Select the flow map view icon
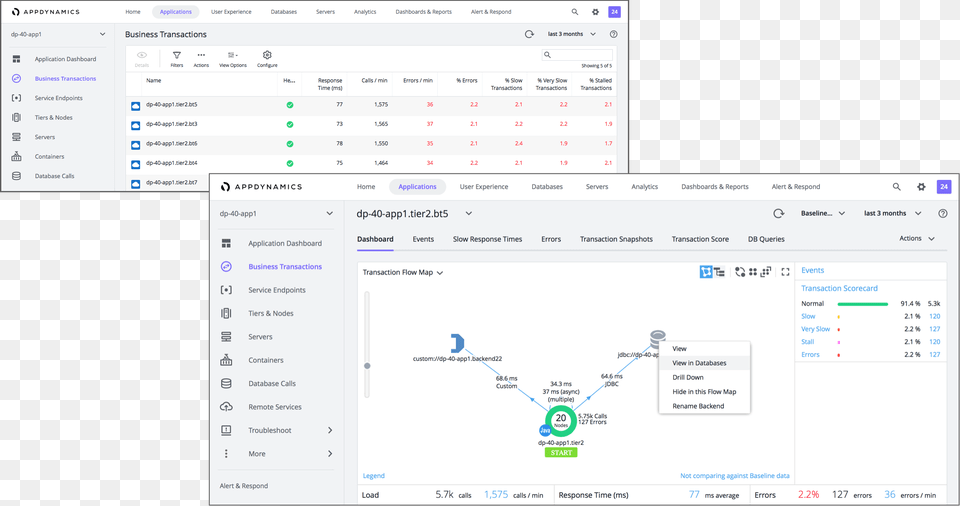The image size is (960, 506). pyautogui.click(x=706, y=271)
